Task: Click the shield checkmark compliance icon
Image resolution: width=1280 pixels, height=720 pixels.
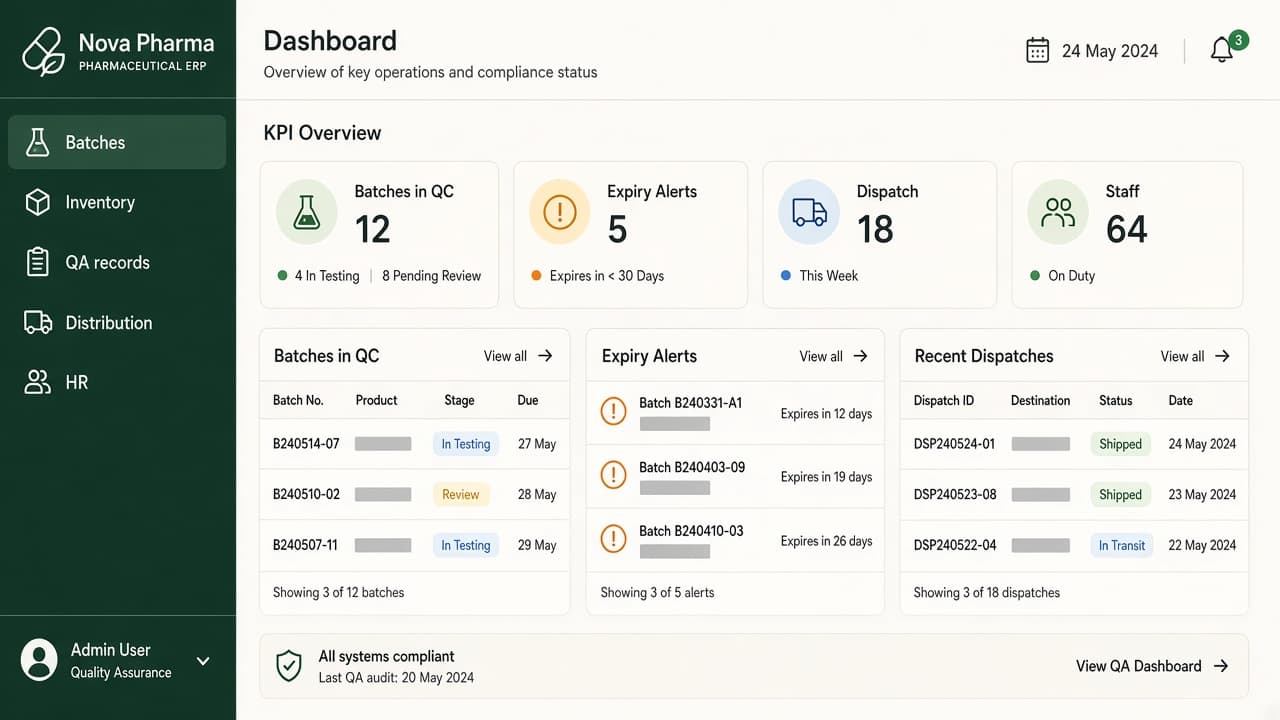Action: pos(289,666)
